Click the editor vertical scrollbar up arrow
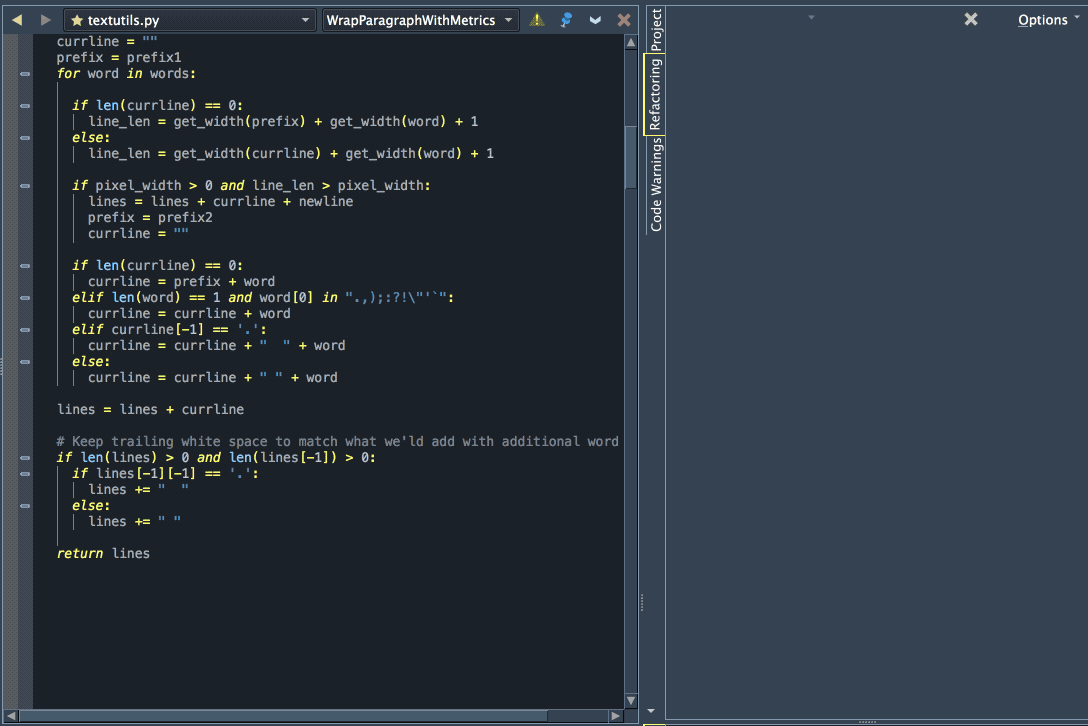Image resolution: width=1088 pixels, height=726 pixels. [631, 43]
